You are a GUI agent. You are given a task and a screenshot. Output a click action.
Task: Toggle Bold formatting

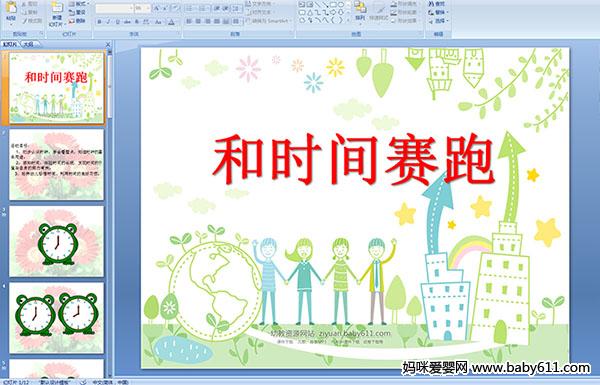pyautogui.click(x=99, y=22)
